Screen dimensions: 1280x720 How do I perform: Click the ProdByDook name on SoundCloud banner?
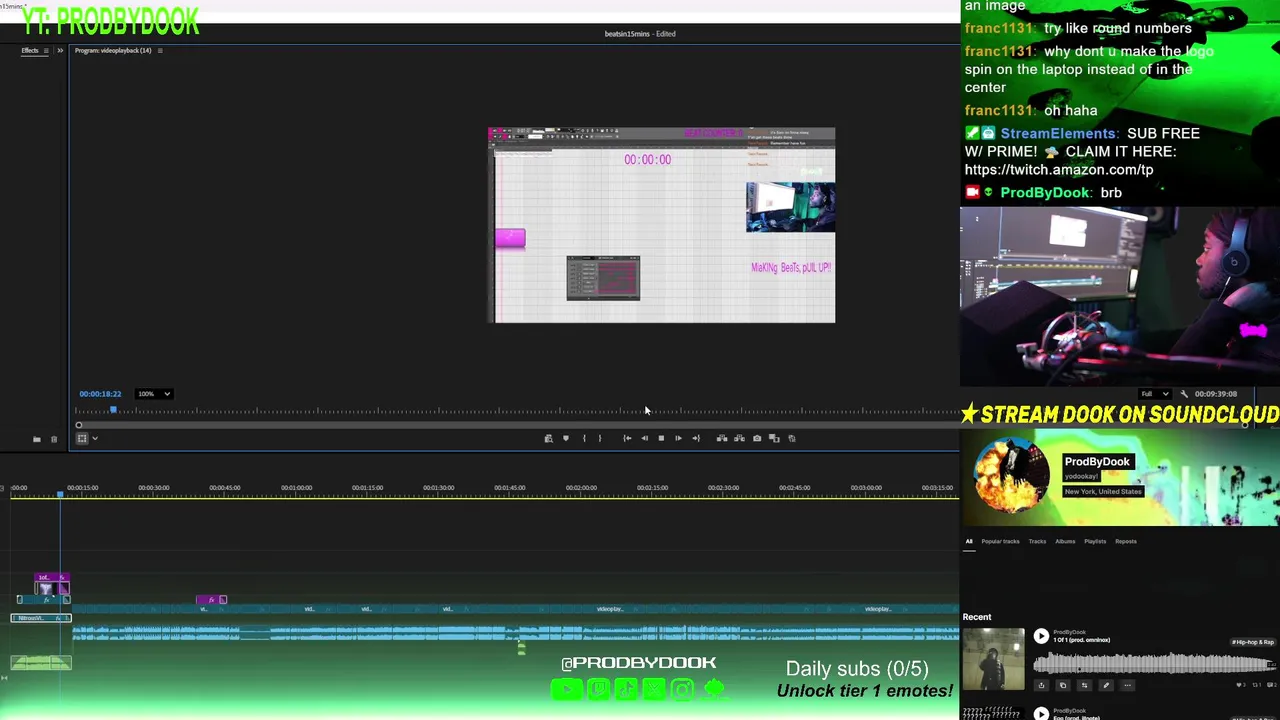pos(1097,461)
